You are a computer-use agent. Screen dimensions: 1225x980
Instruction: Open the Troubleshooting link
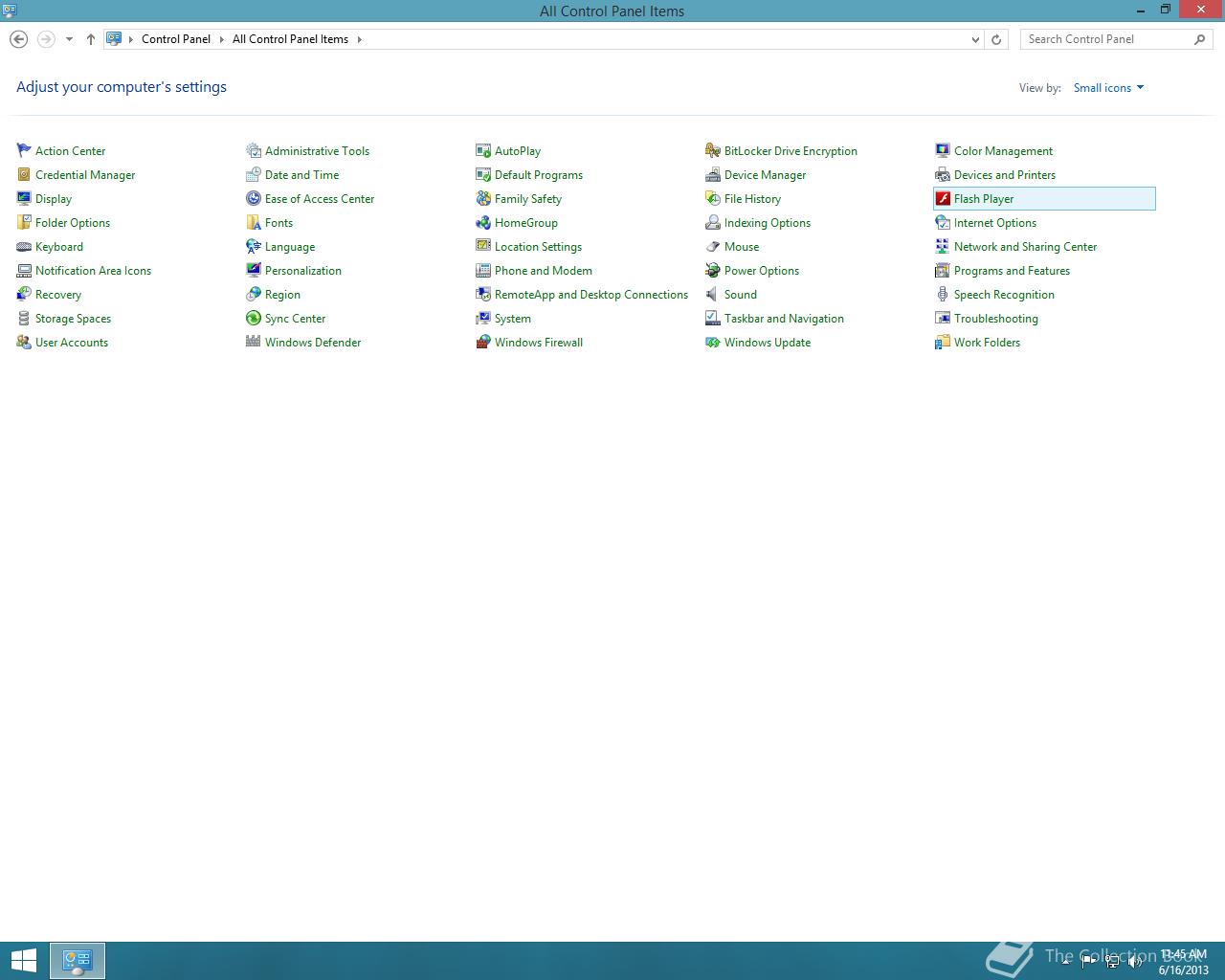[x=996, y=318]
